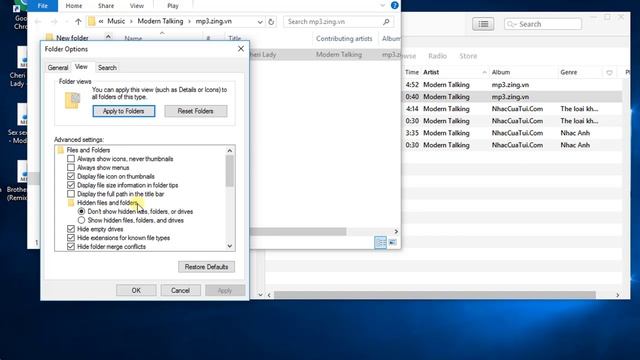Switch Explorer to details view icon
The height and width of the screenshot is (360, 640).
point(380,242)
